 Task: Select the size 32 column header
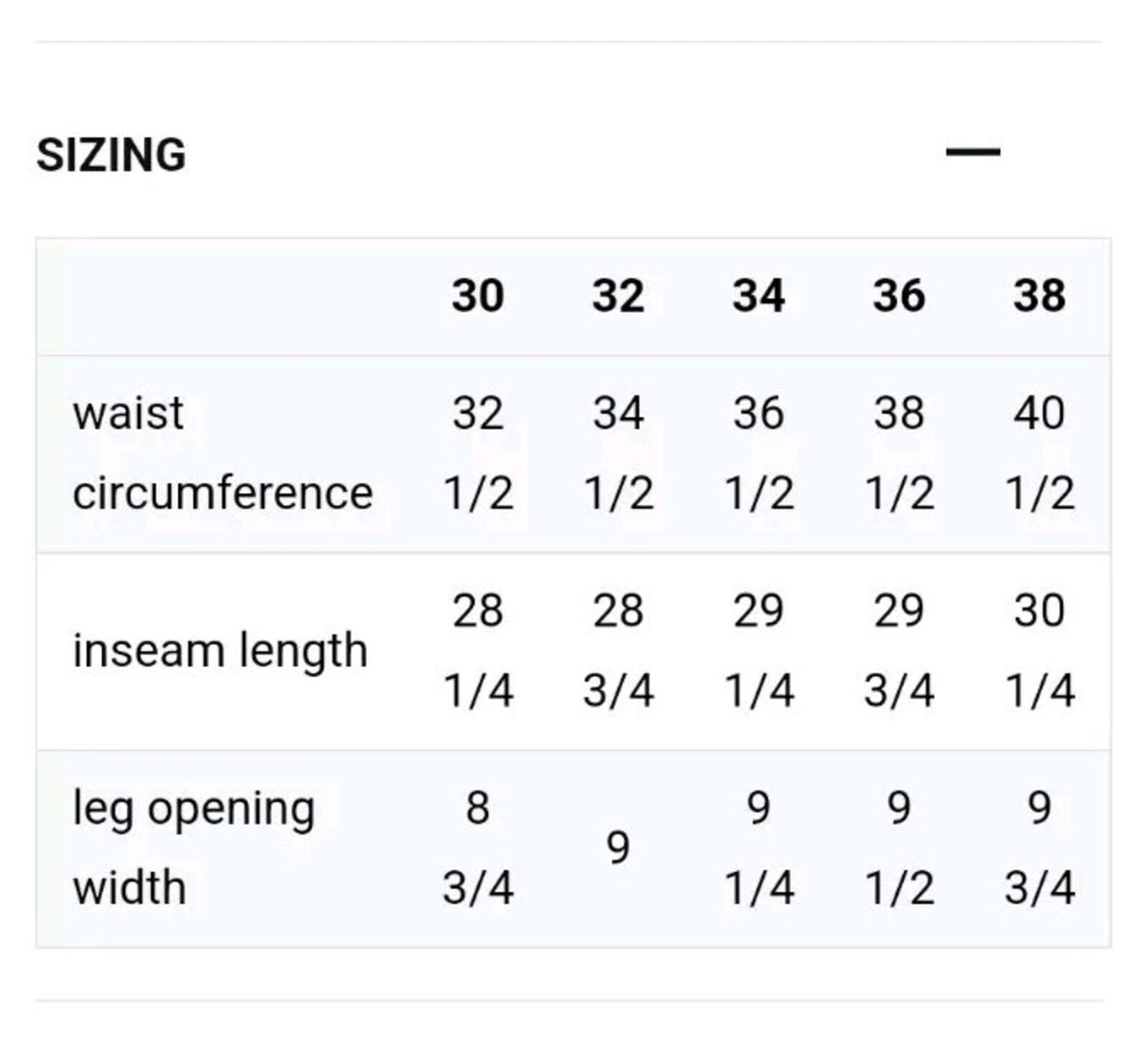pyautogui.click(x=618, y=296)
